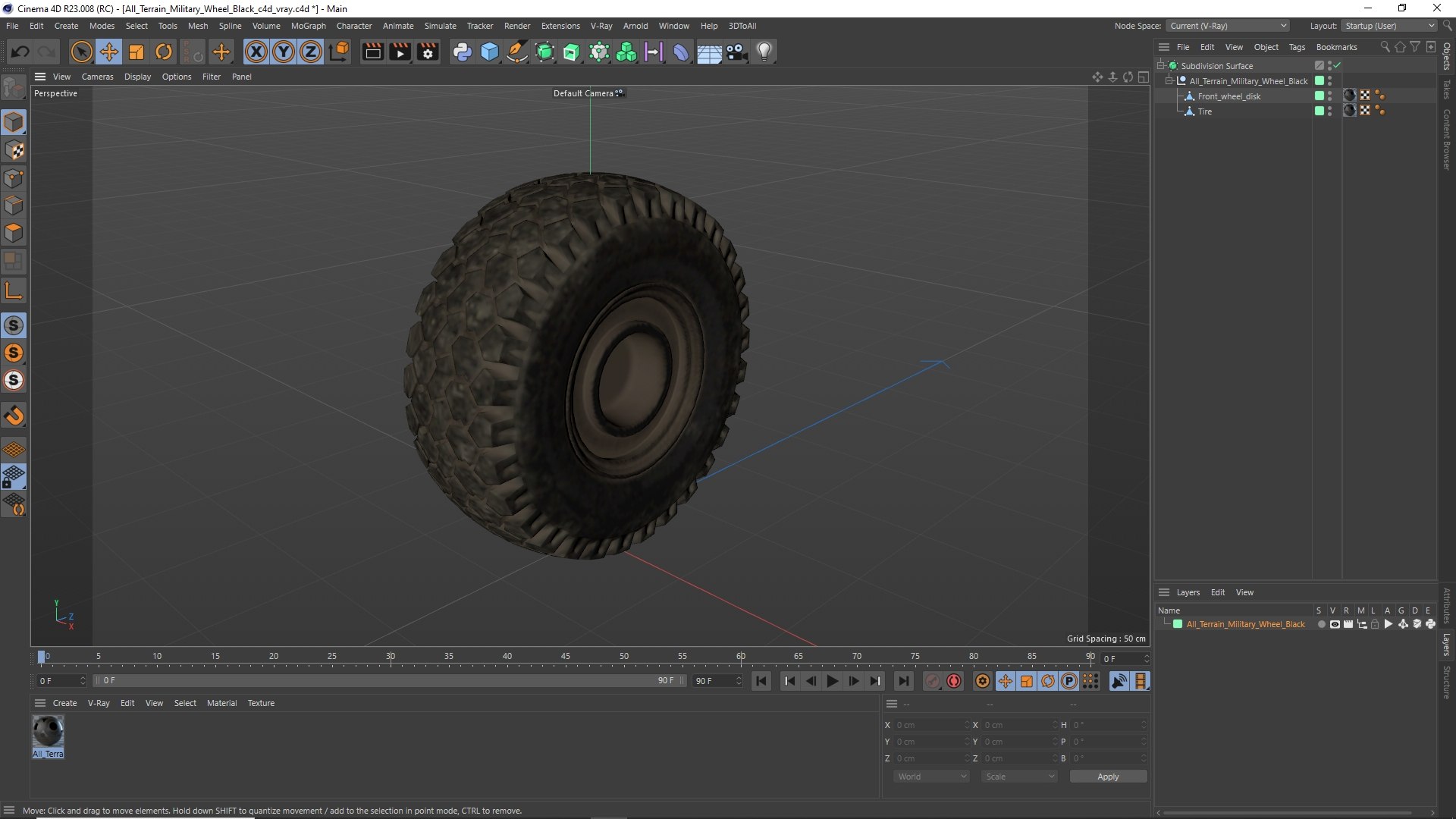Click the green layer color swatch
The width and height of the screenshot is (1456, 819).
1178,624
